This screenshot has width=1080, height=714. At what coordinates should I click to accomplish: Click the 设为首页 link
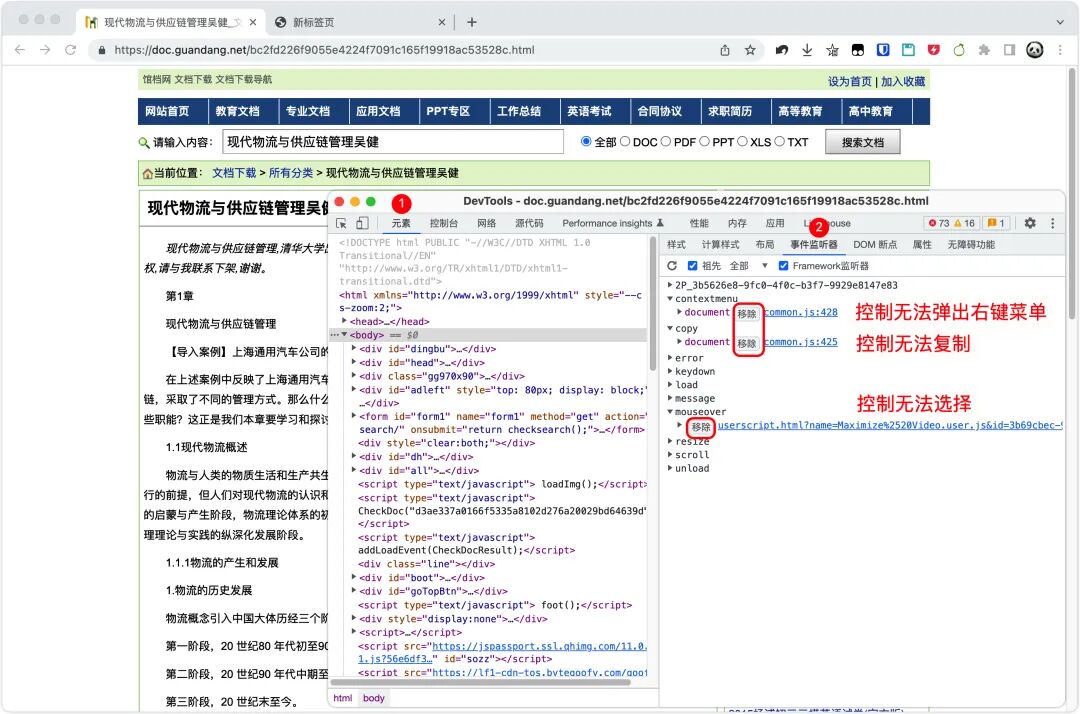click(x=849, y=81)
